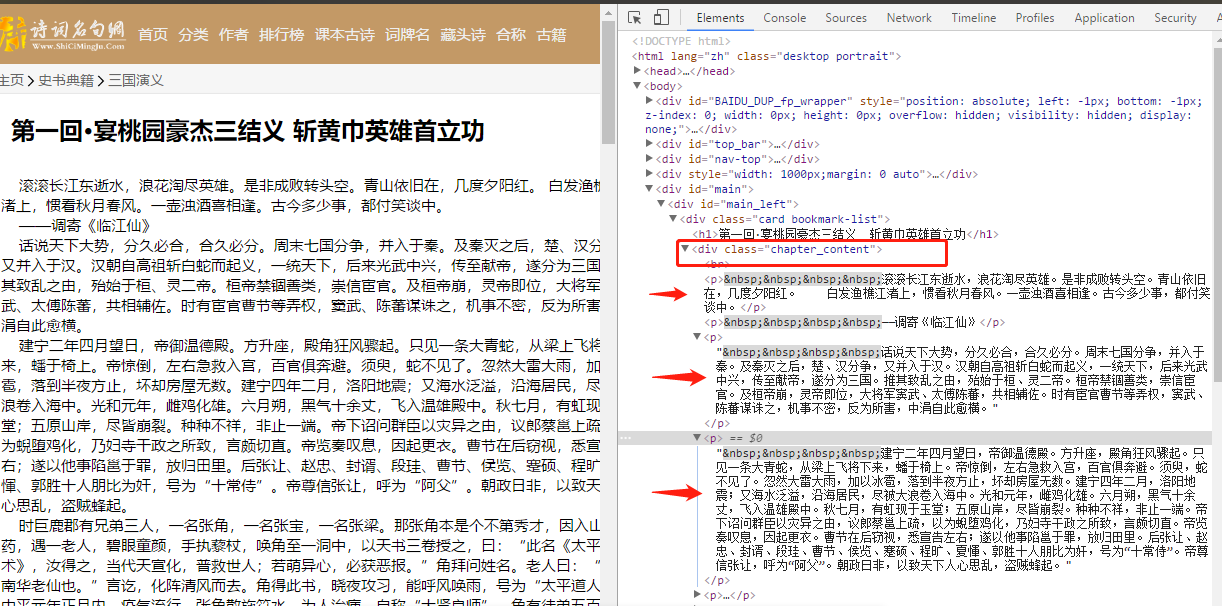This screenshot has height=606, width=1222.
Task: Switch to the Sources tab
Action: 845,17
